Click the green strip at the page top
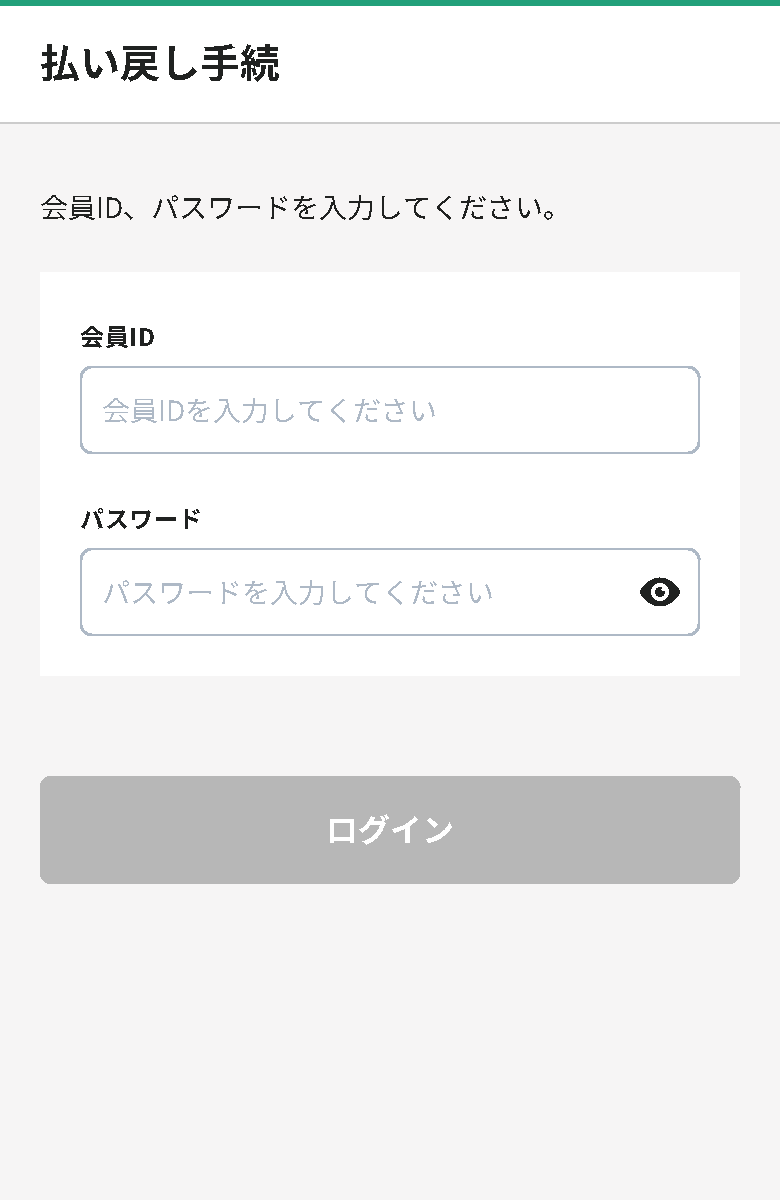 (390, 3)
